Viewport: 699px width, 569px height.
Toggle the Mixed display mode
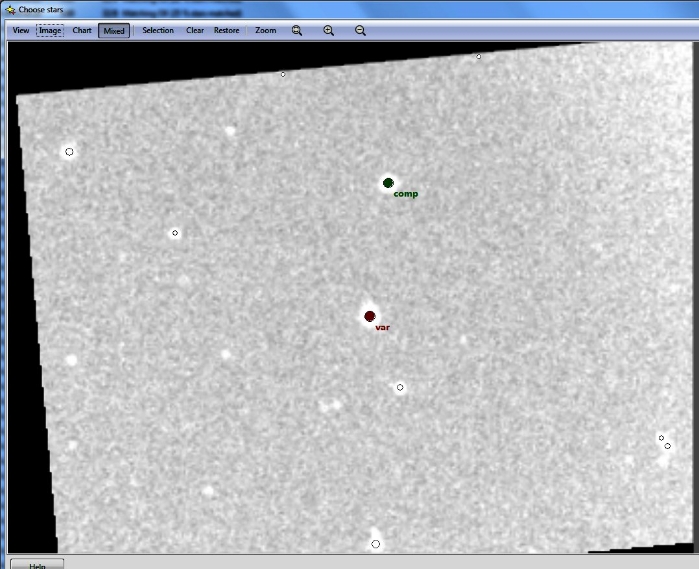point(114,30)
